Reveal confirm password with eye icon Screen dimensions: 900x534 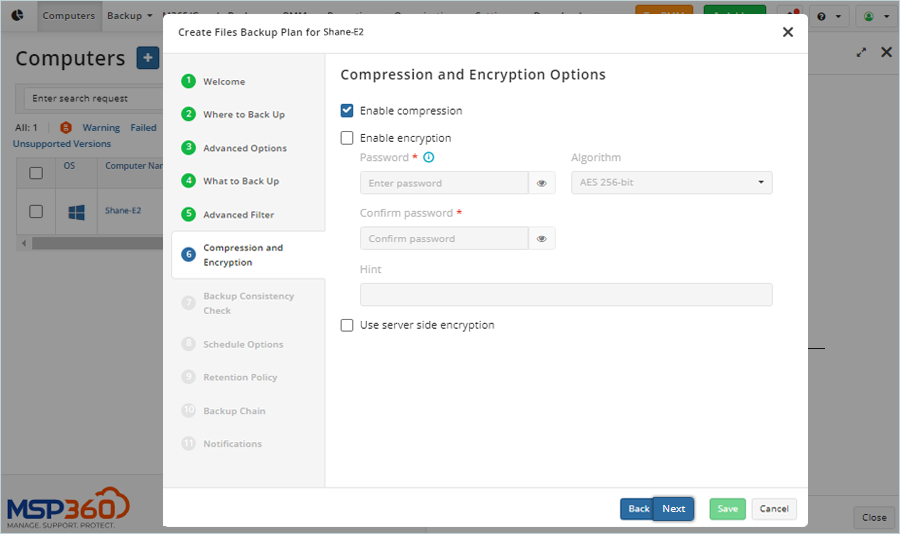coord(542,239)
